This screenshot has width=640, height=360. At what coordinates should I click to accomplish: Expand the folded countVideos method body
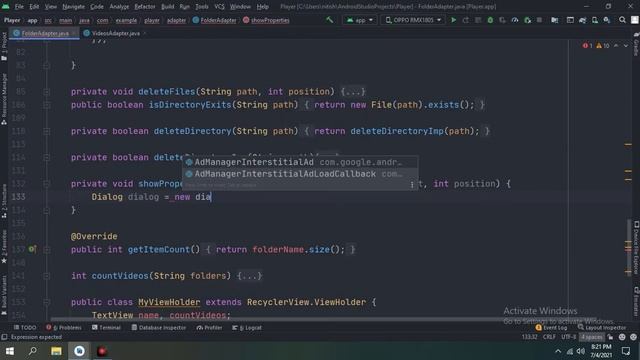tap(249, 276)
